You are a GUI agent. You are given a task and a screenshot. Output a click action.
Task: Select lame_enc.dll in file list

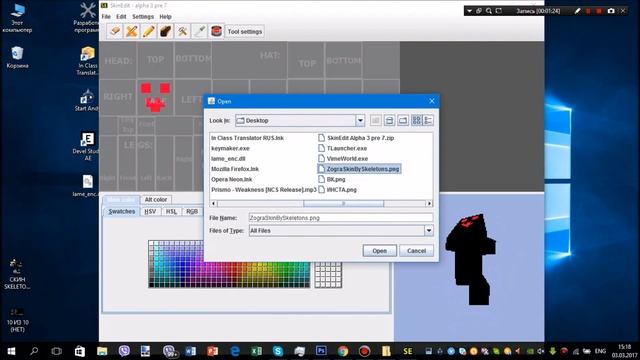pos(228,158)
